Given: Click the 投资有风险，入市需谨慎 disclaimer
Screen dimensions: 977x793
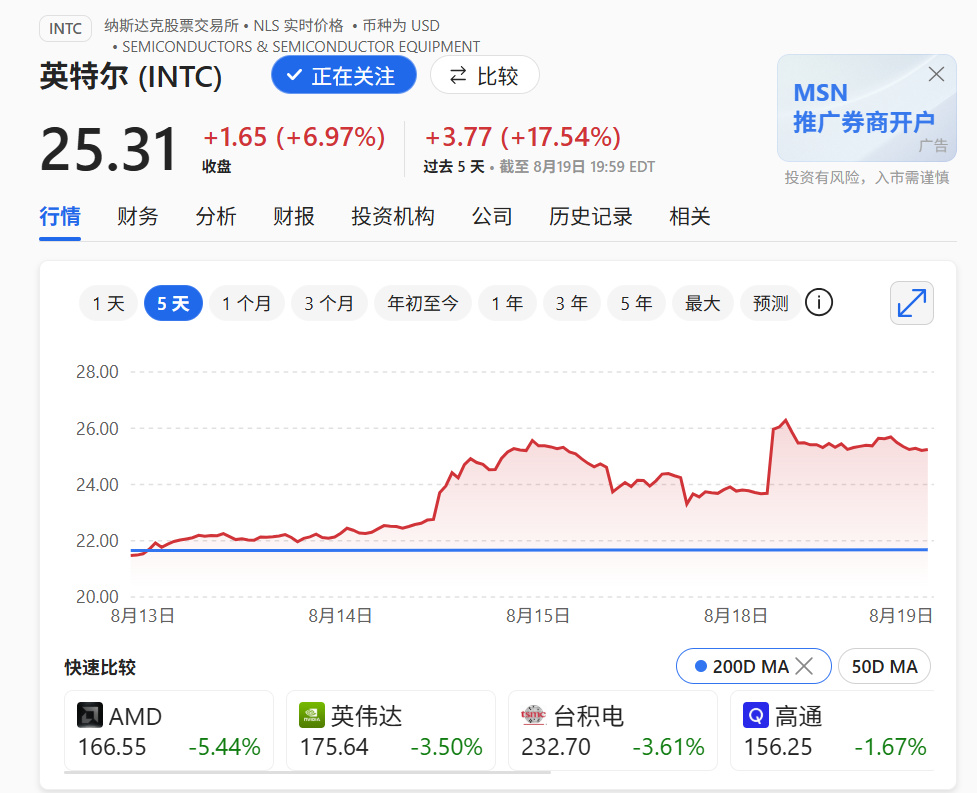Looking at the screenshot, I should pos(867,178).
